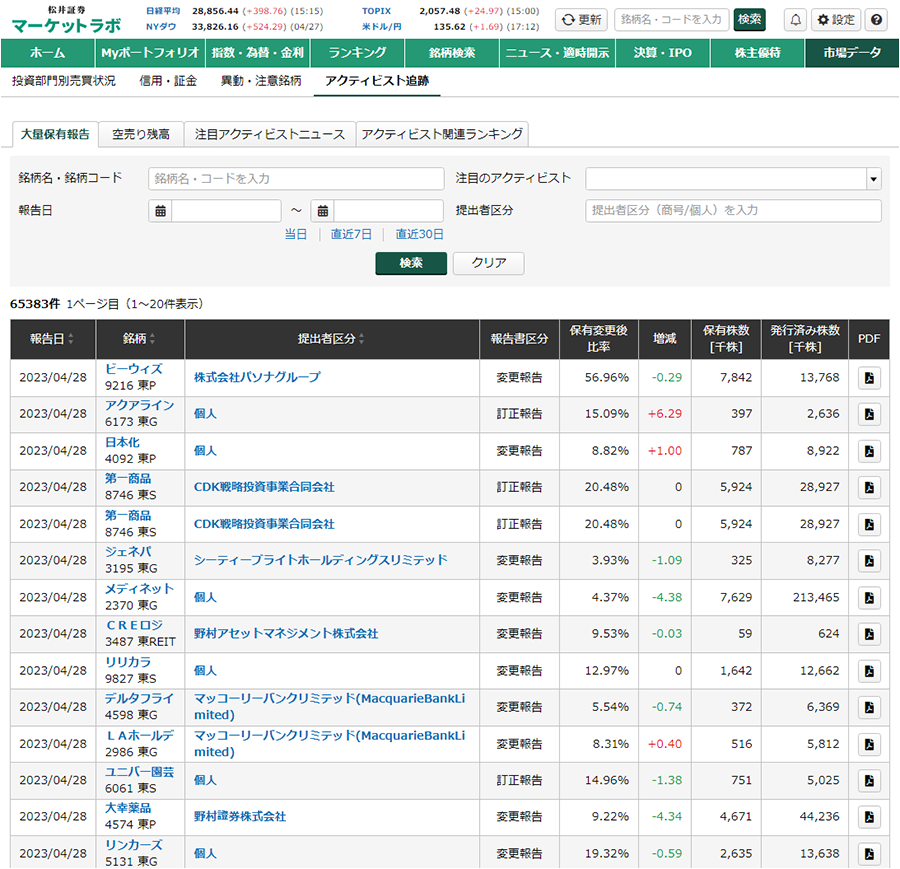The height and width of the screenshot is (869, 900).
Task: Open 銘柄検索 menu
Action: (452, 53)
